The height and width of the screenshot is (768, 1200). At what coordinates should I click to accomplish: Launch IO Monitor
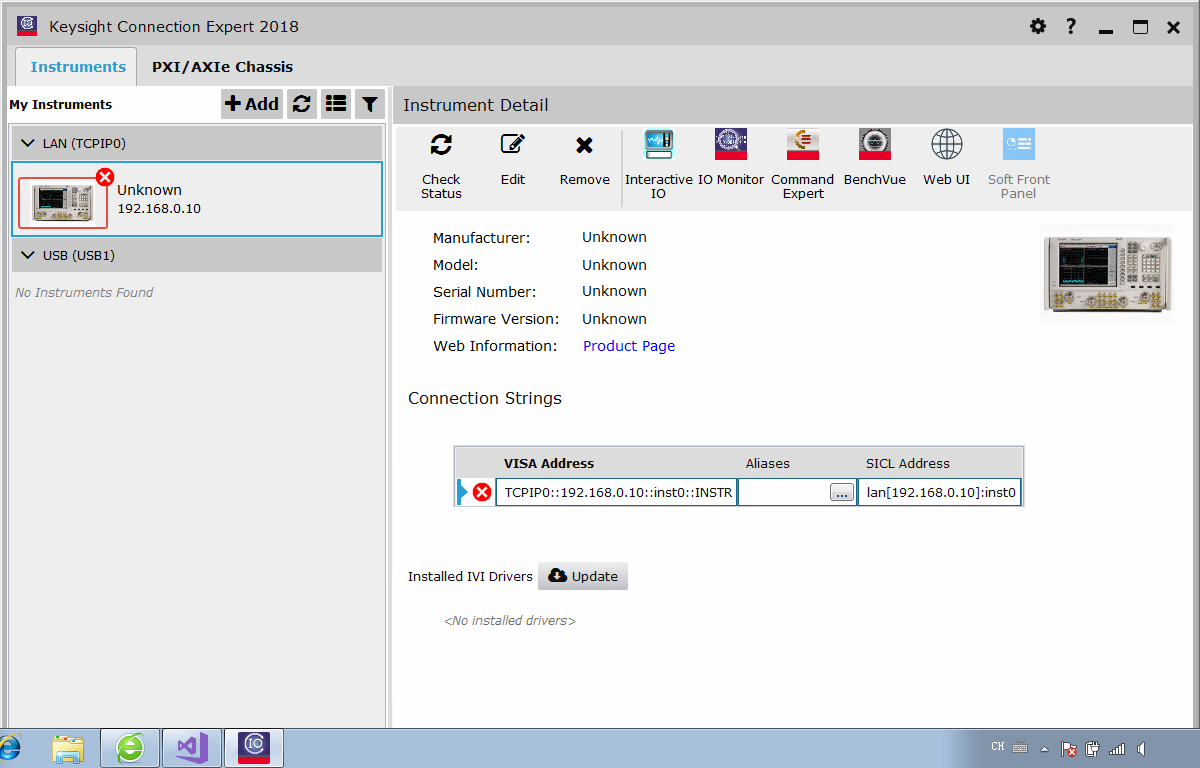tap(731, 144)
